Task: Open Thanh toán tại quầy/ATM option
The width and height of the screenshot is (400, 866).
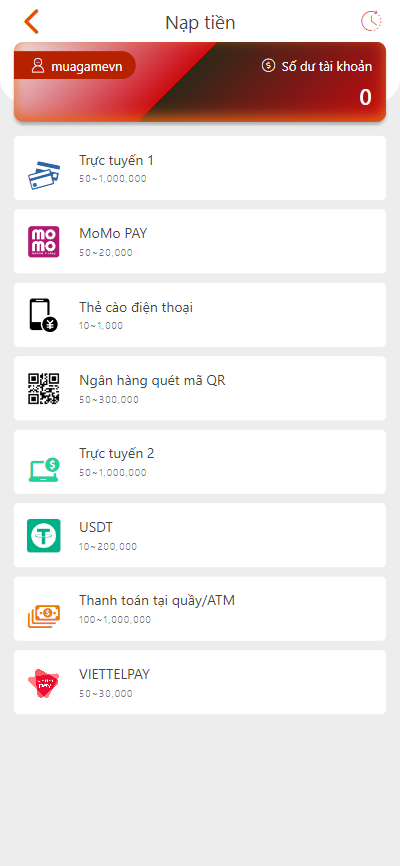Action: [x=200, y=609]
